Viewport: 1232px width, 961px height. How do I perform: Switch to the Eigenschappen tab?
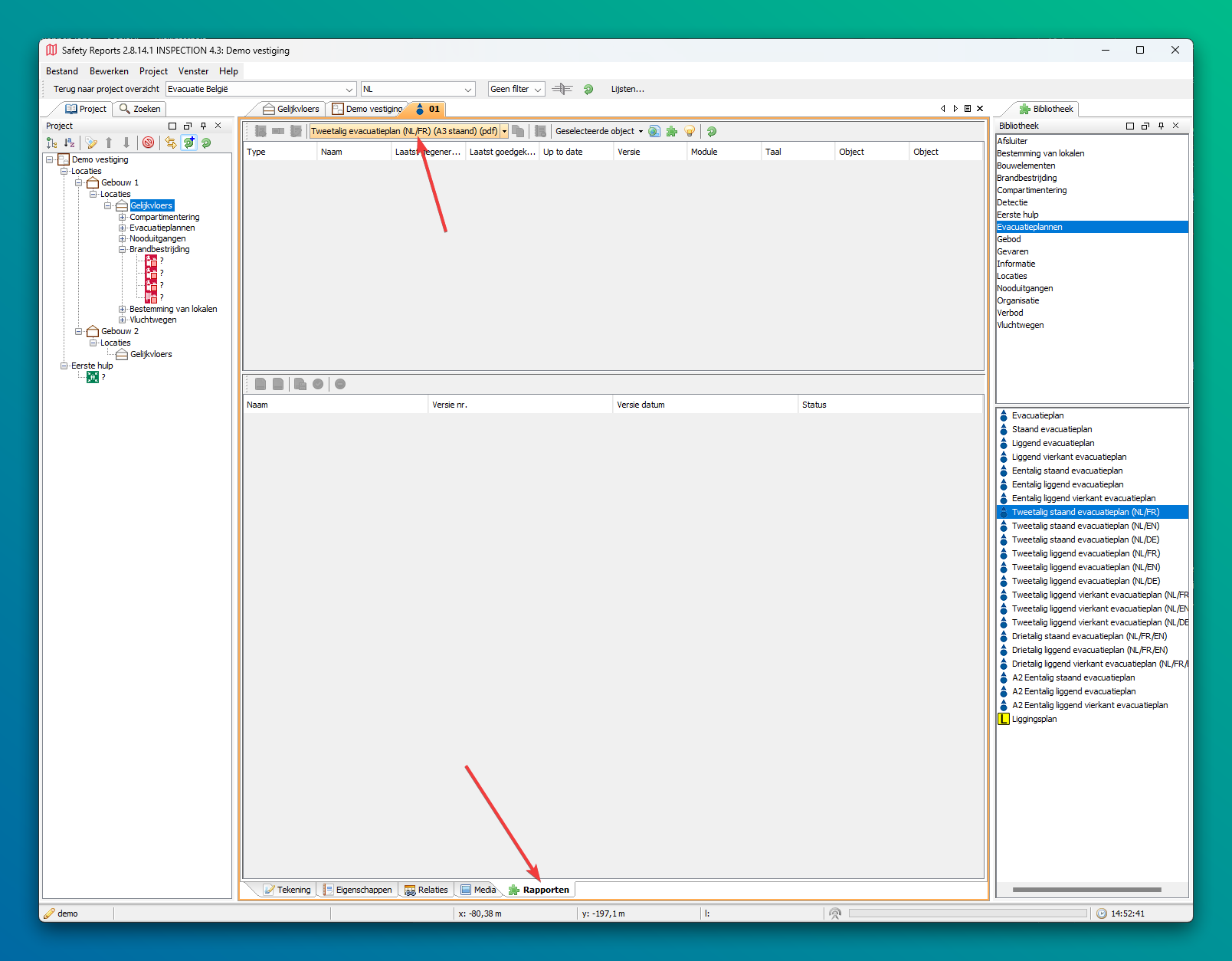coord(358,890)
